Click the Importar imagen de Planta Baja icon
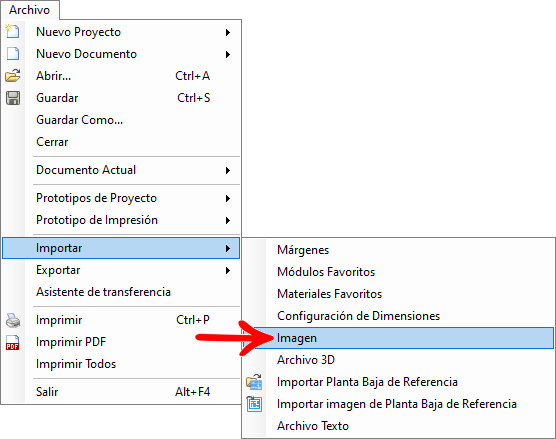The image size is (556, 439). point(254,404)
